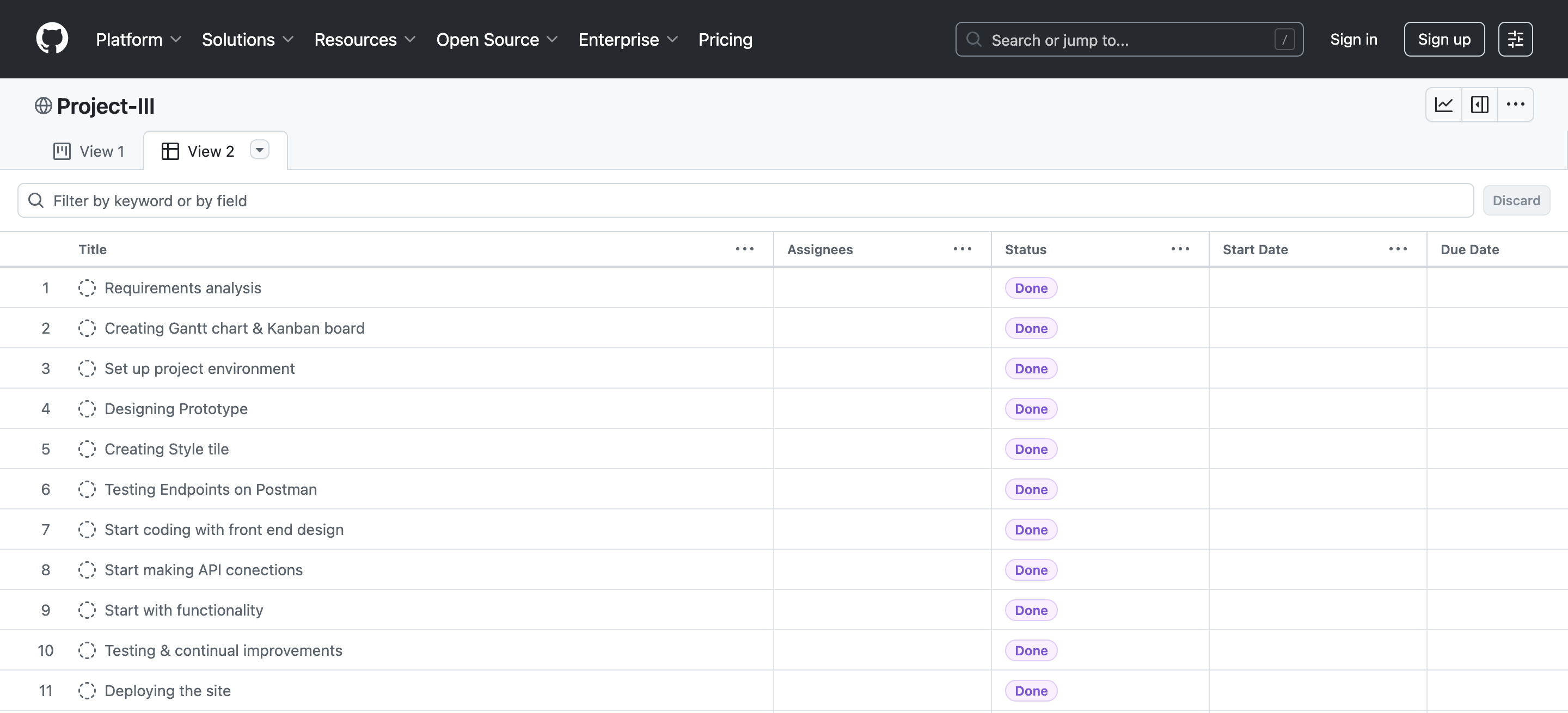Open Start Date column options menu
Viewport: 1568px width, 713px height.
pos(1398,249)
